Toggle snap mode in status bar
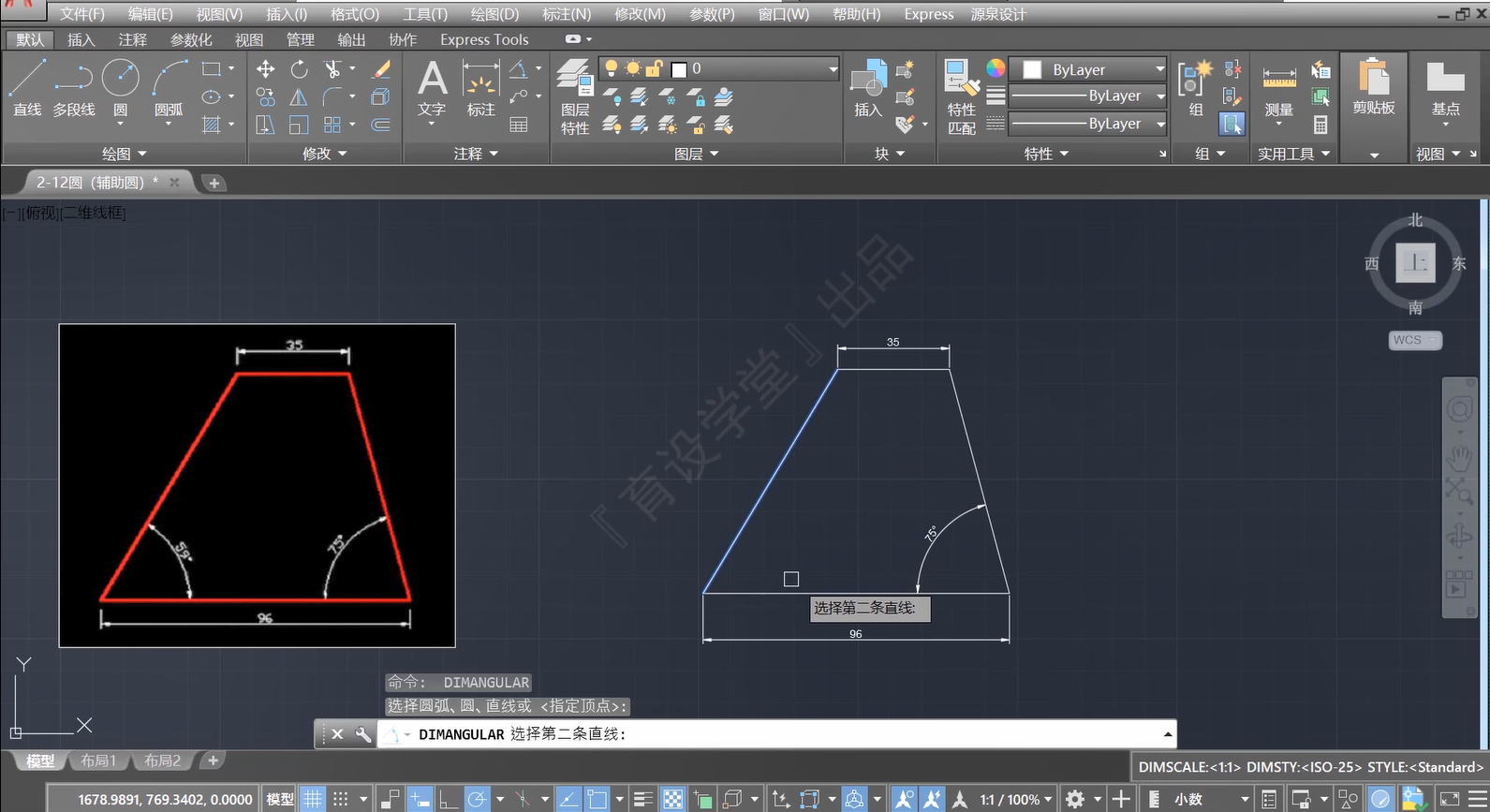This screenshot has width=1490, height=812. [x=340, y=799]
